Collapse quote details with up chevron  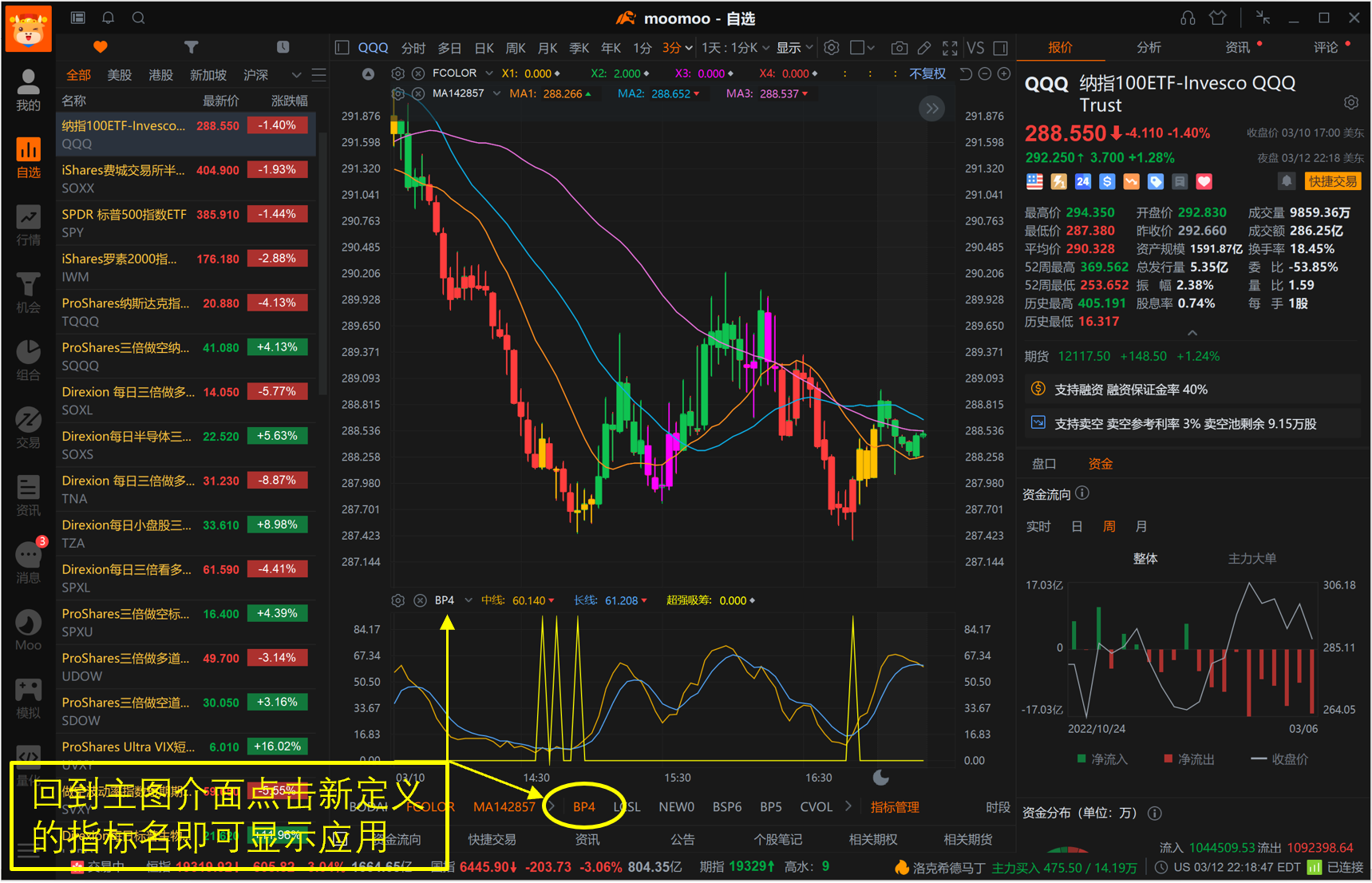[x=1192, y=333]
